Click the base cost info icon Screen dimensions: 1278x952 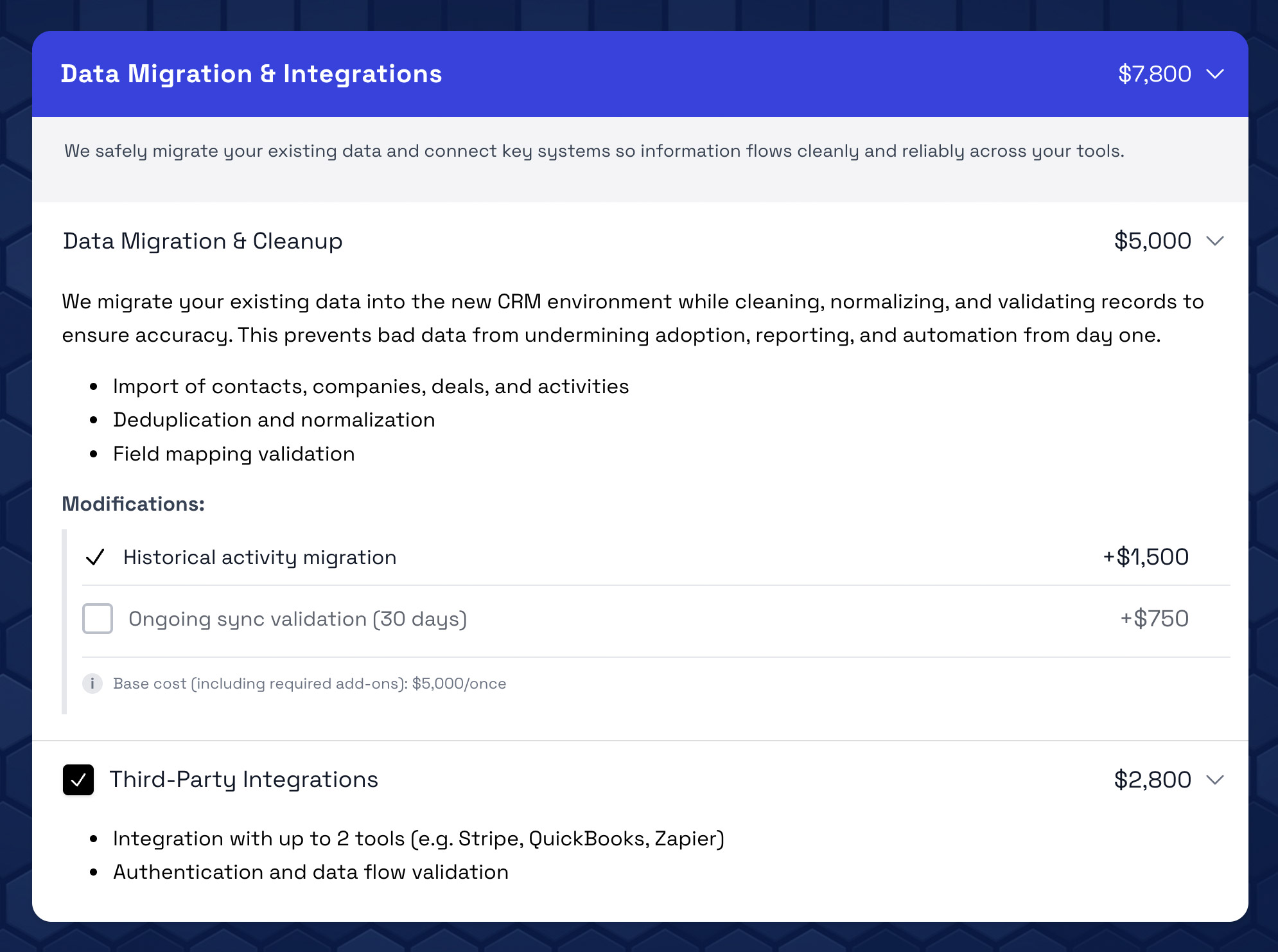point(92,683)
